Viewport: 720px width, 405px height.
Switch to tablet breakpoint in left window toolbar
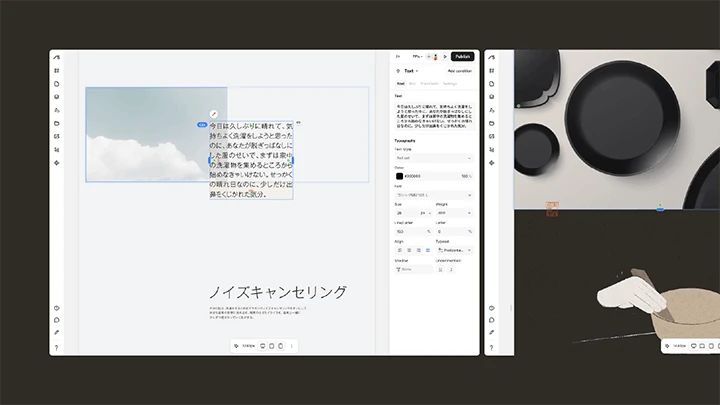click(x=271, y=346)
